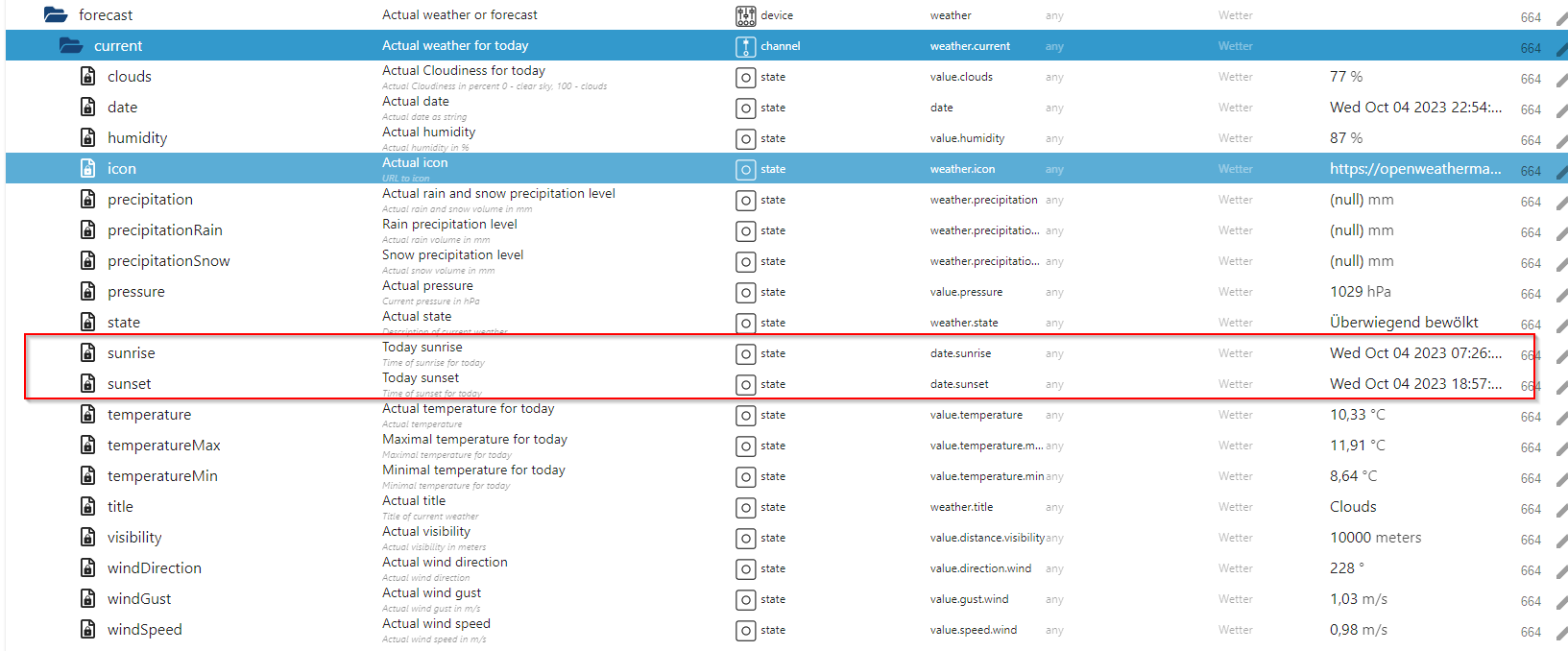Click the sunrise state file icon
This screenshot has width=1568, height=651.
click(x=88, y=352)
